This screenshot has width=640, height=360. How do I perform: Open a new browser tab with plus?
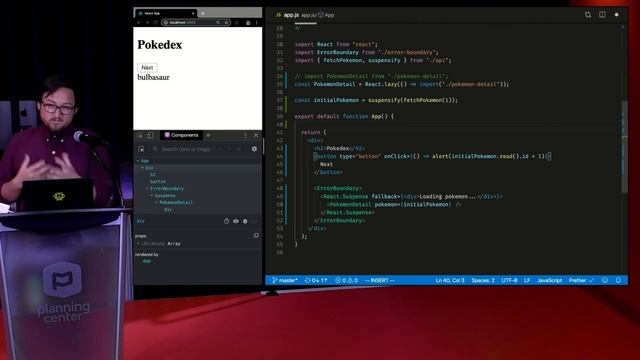pos(203,13)
